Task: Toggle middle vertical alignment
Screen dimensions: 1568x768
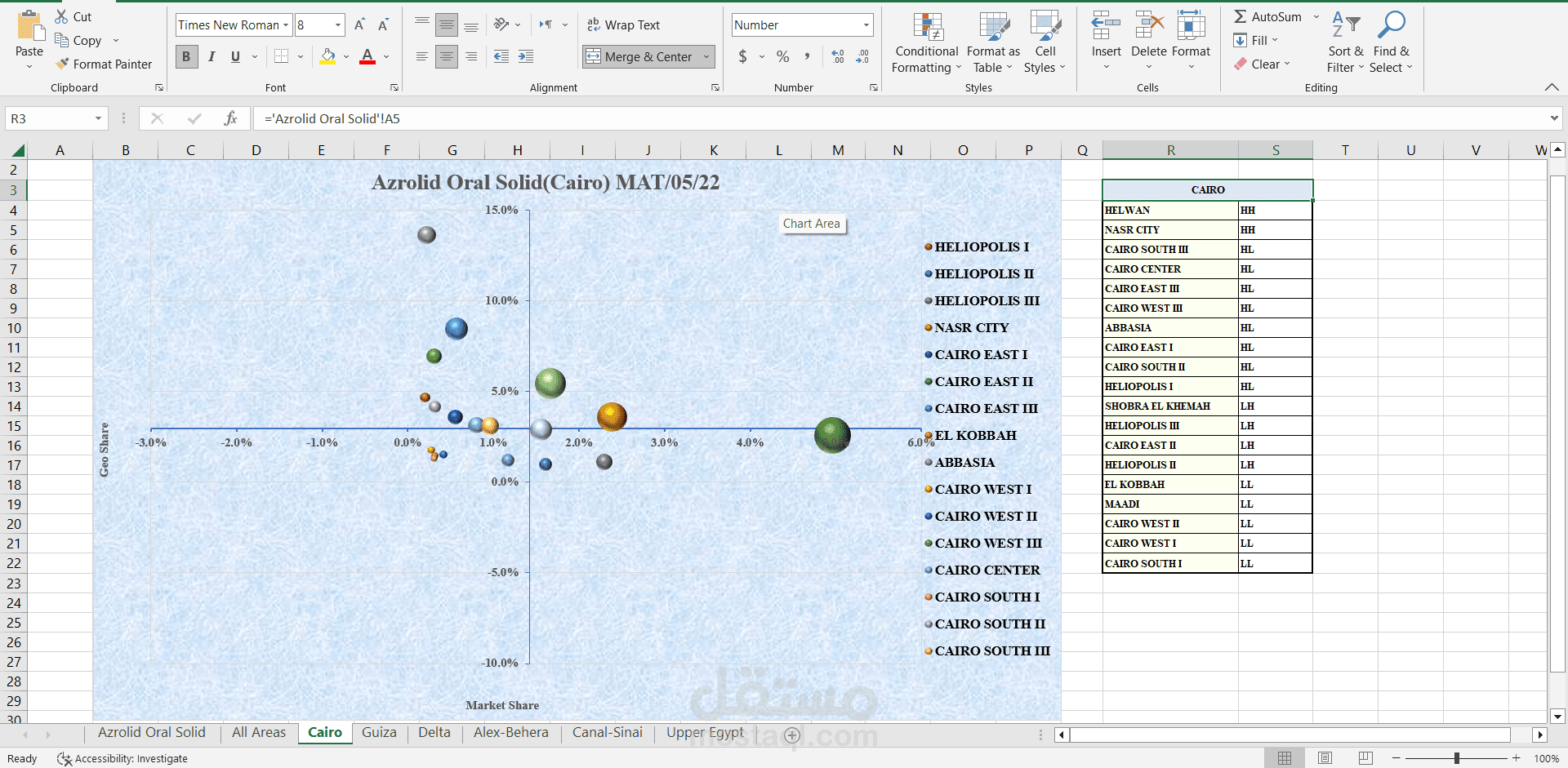Action: [447, 25]
